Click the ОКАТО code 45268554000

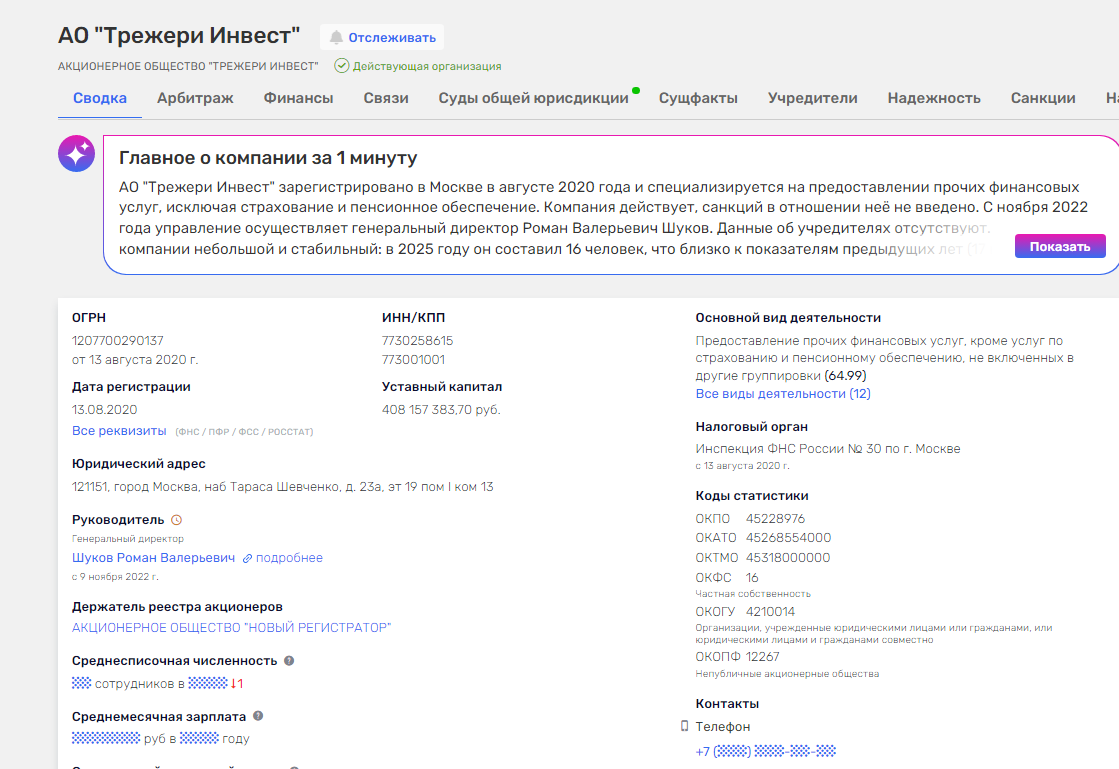(789, 538)
